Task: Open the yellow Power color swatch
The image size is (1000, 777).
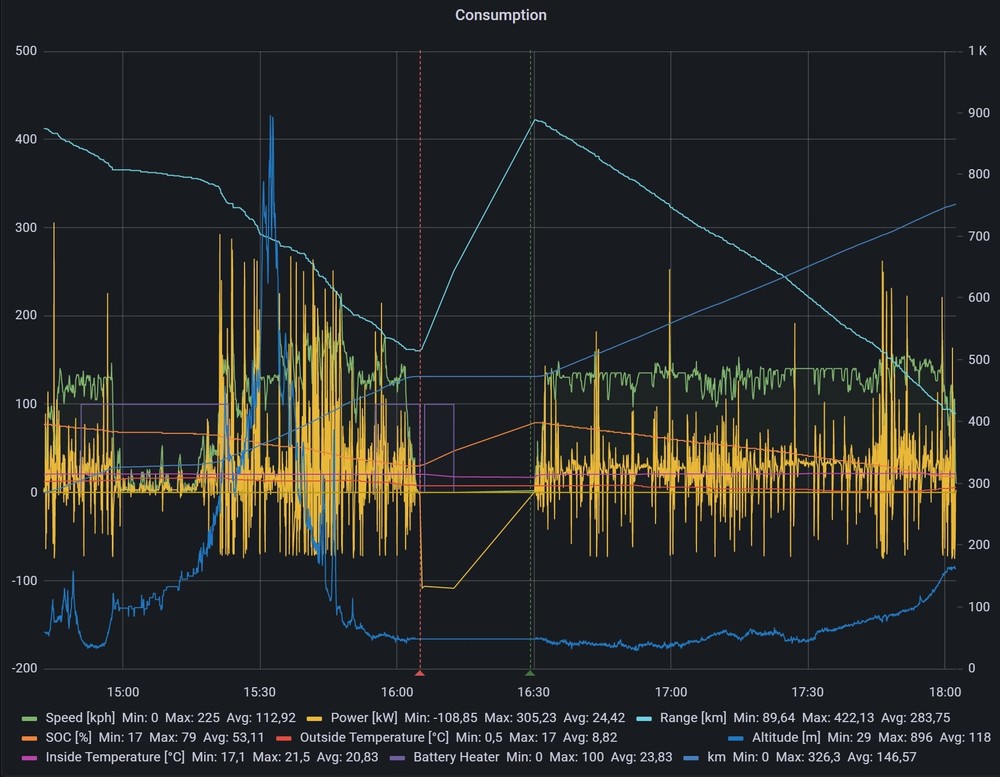Action: pyautogui.click(x=315, y=717)
